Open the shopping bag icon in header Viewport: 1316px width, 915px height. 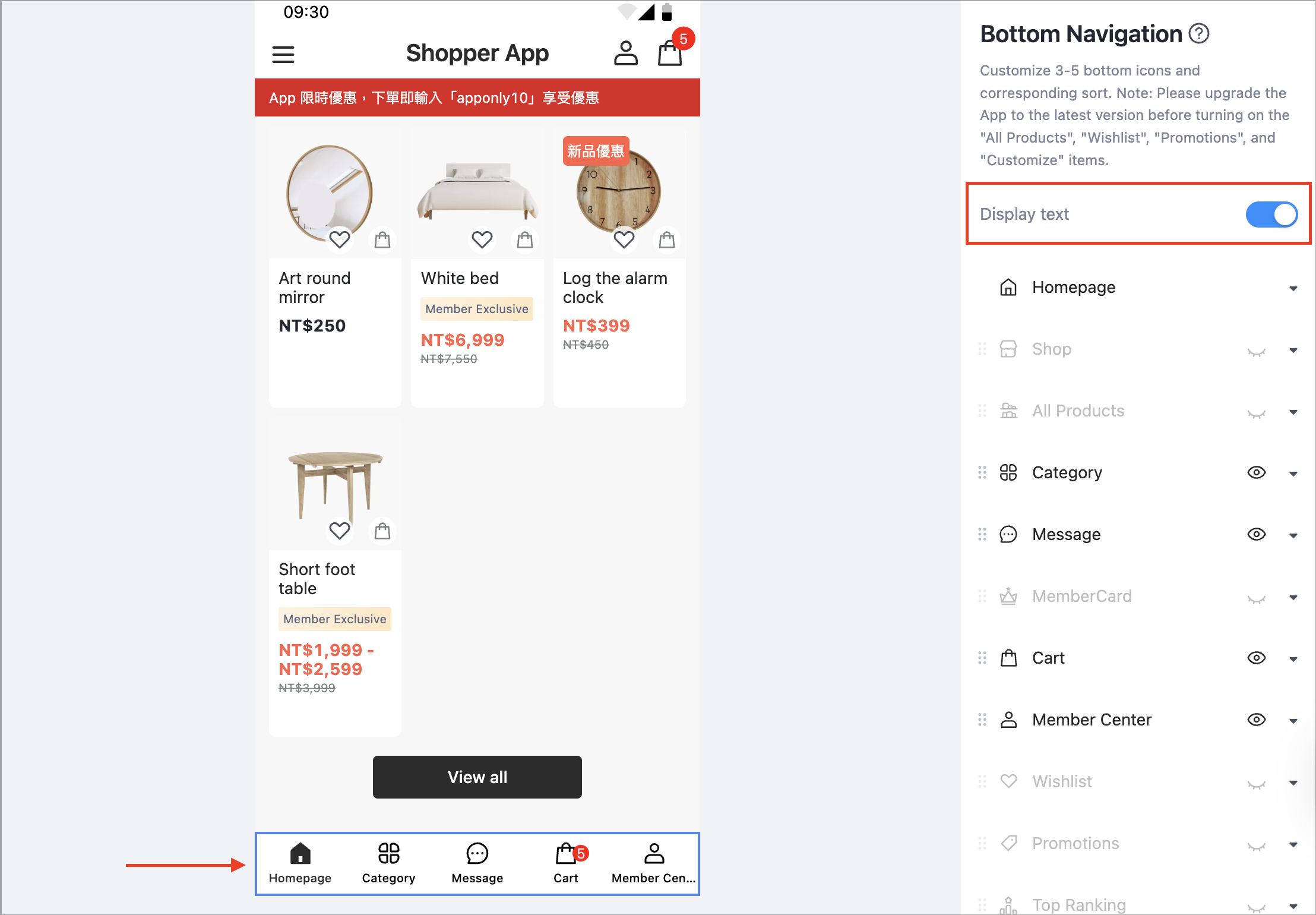coord(670,53)
